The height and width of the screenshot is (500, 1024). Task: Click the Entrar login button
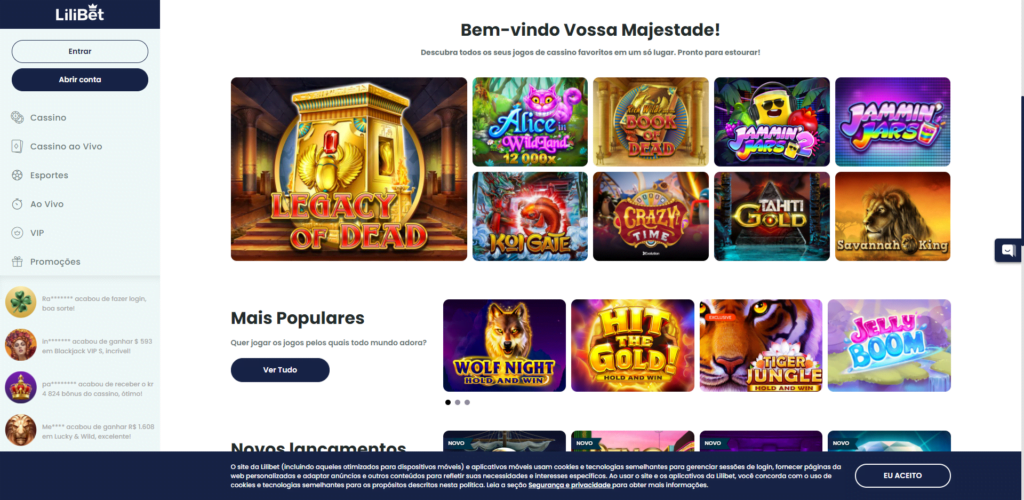[x=80, y=52]
